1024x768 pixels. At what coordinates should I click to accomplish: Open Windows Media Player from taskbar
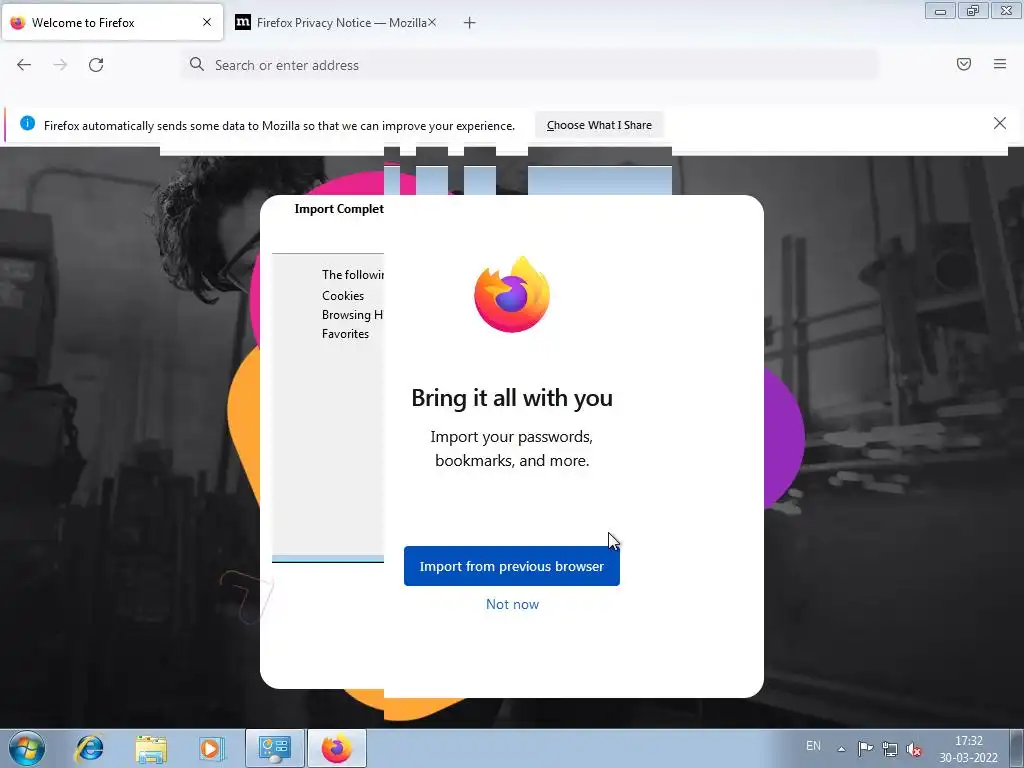click(212, 748)
